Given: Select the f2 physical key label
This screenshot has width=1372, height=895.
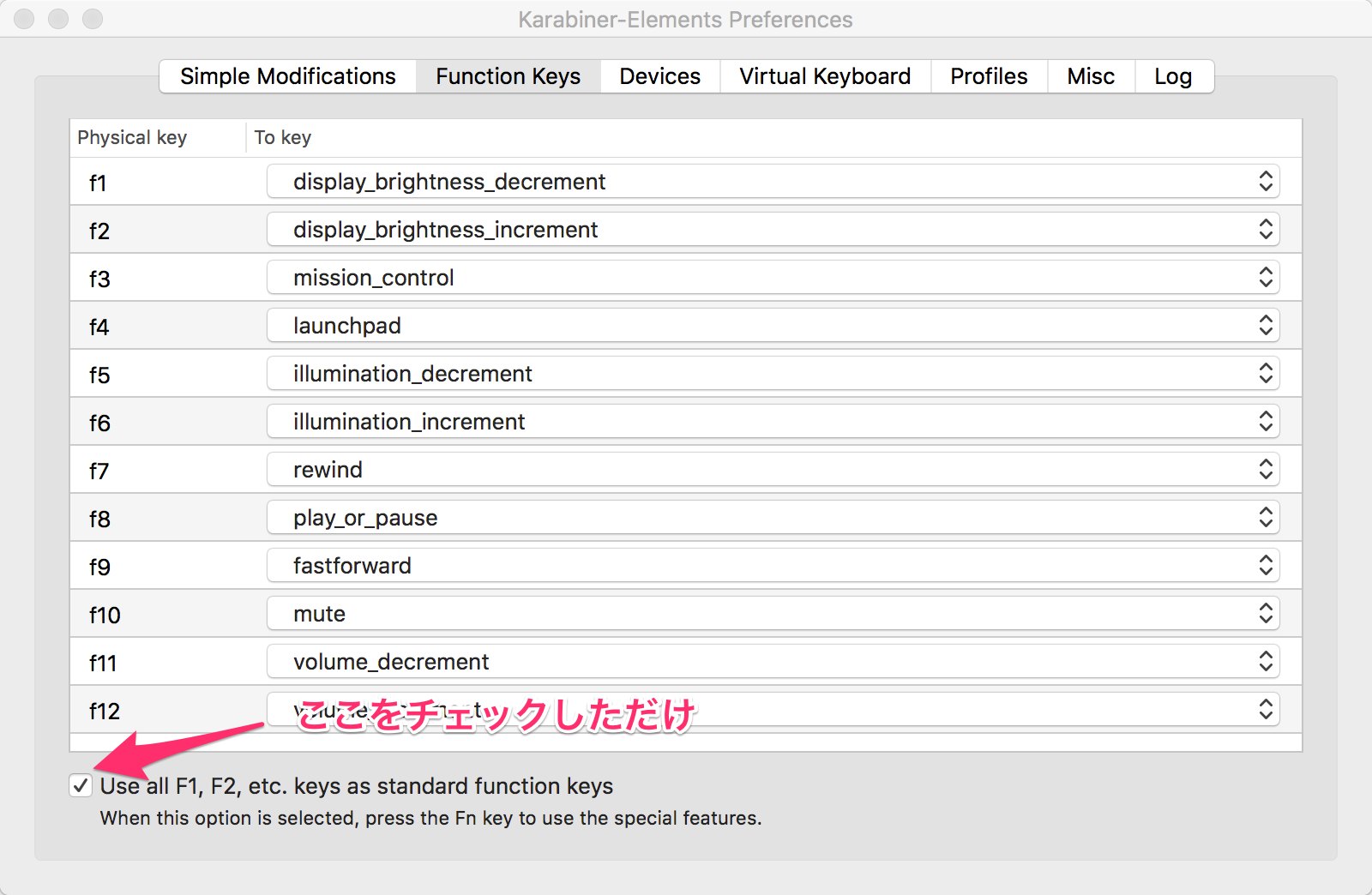Looking at the screenshot, I should click(x=99, y=231).
